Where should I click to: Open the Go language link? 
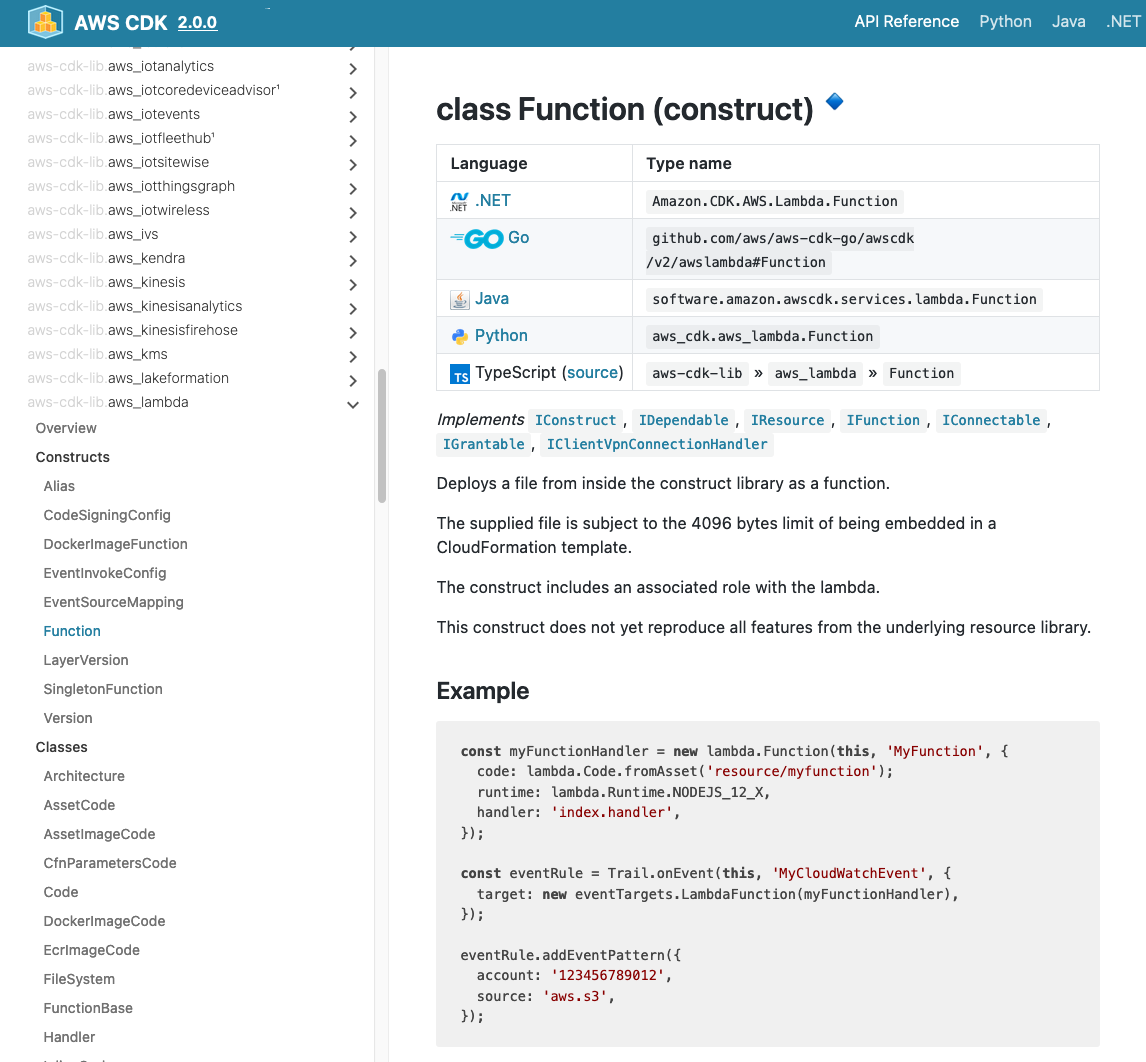click(x=518, y=238)
